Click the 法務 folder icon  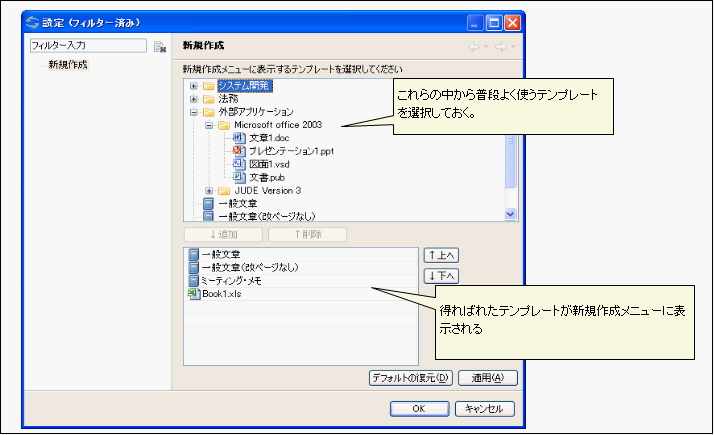pos(209,99)
